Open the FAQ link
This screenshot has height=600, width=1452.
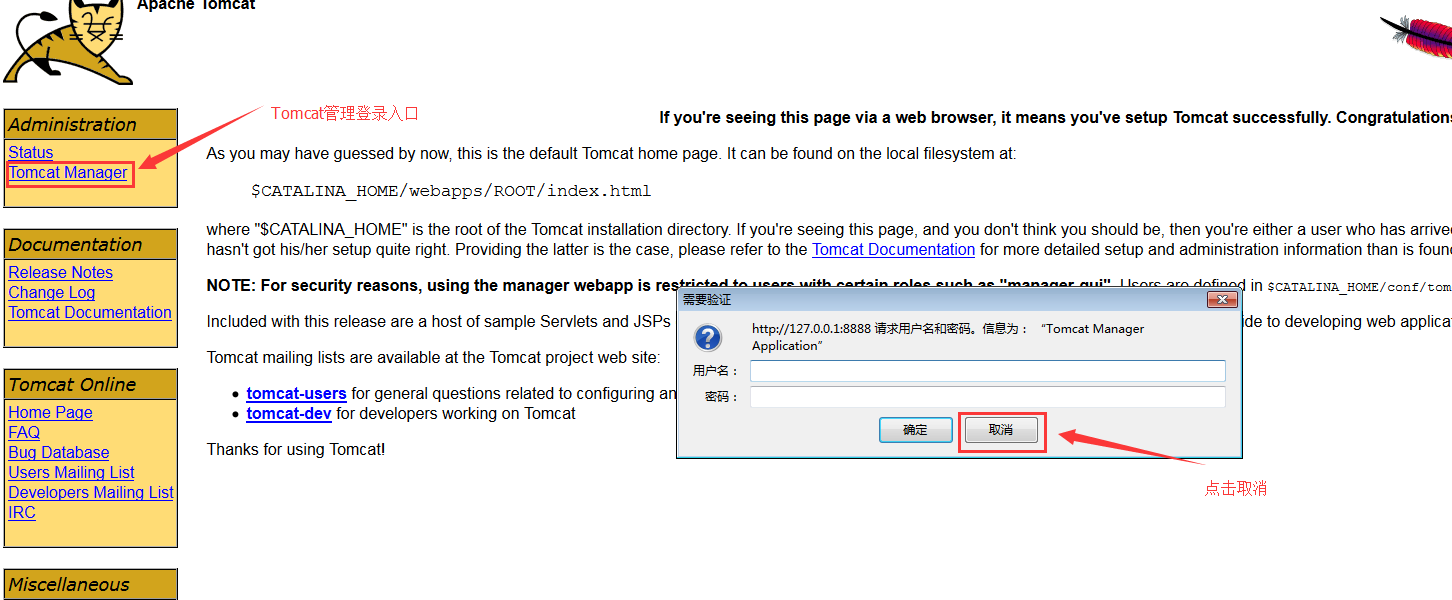pyautogui.click(x=24, y=433)
